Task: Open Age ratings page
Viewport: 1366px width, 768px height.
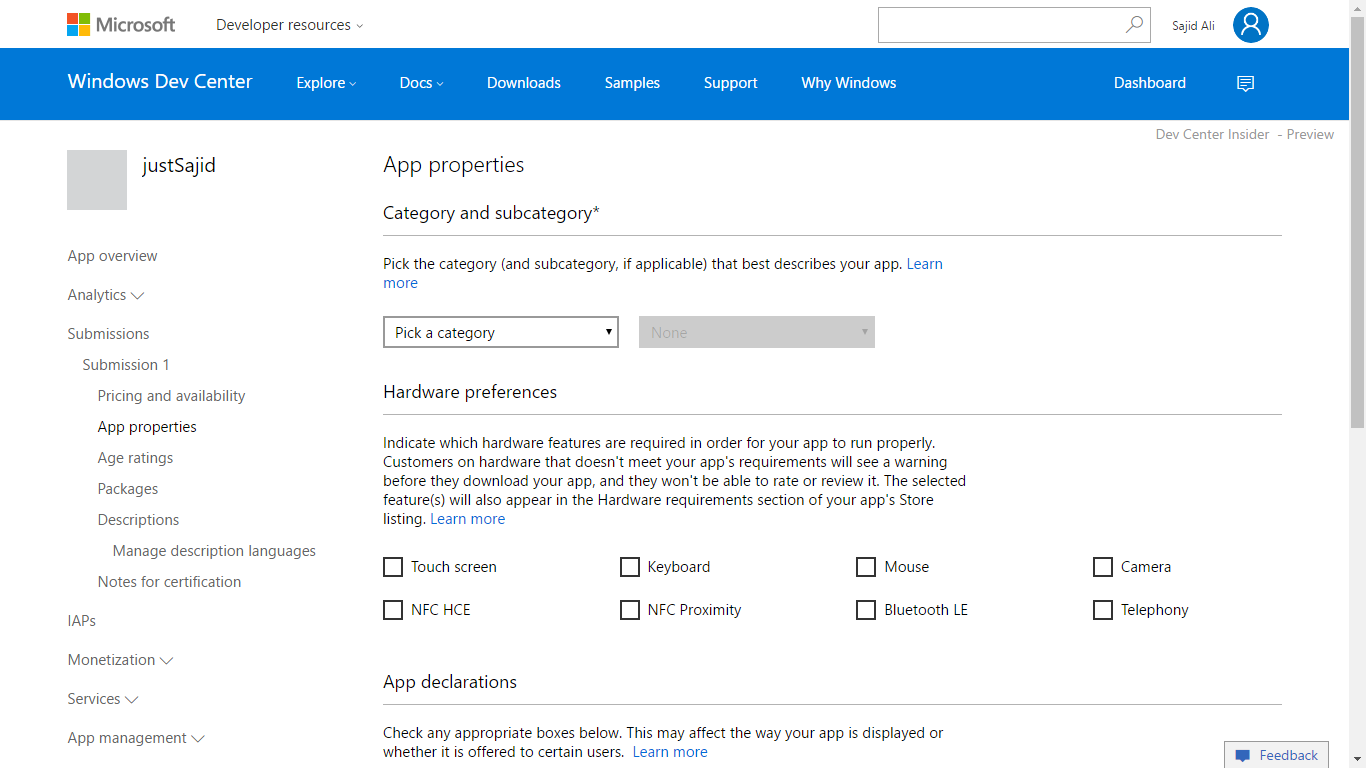Action: click(135, 458)
